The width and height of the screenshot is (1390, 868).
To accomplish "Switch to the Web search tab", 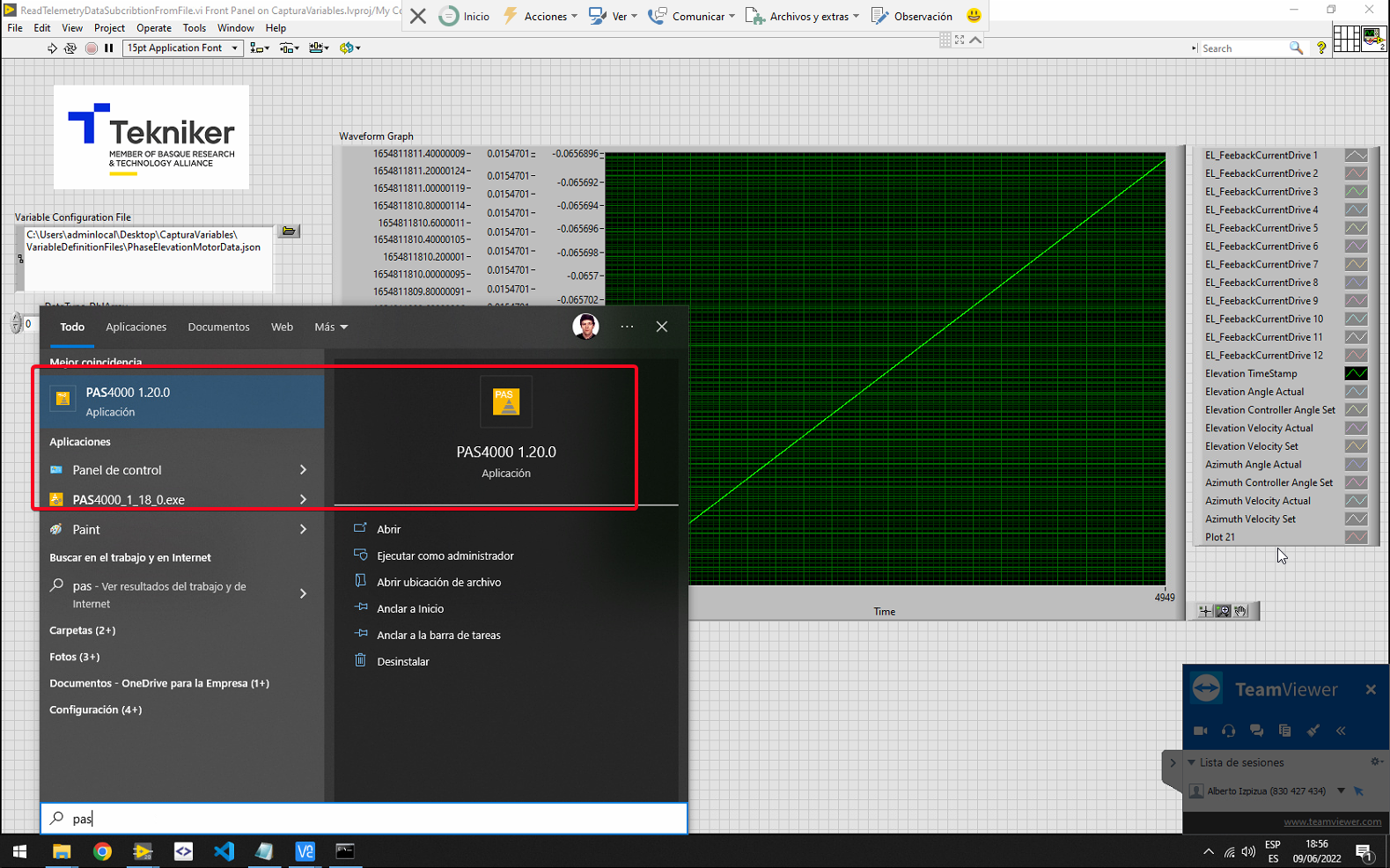I will 282,327.
